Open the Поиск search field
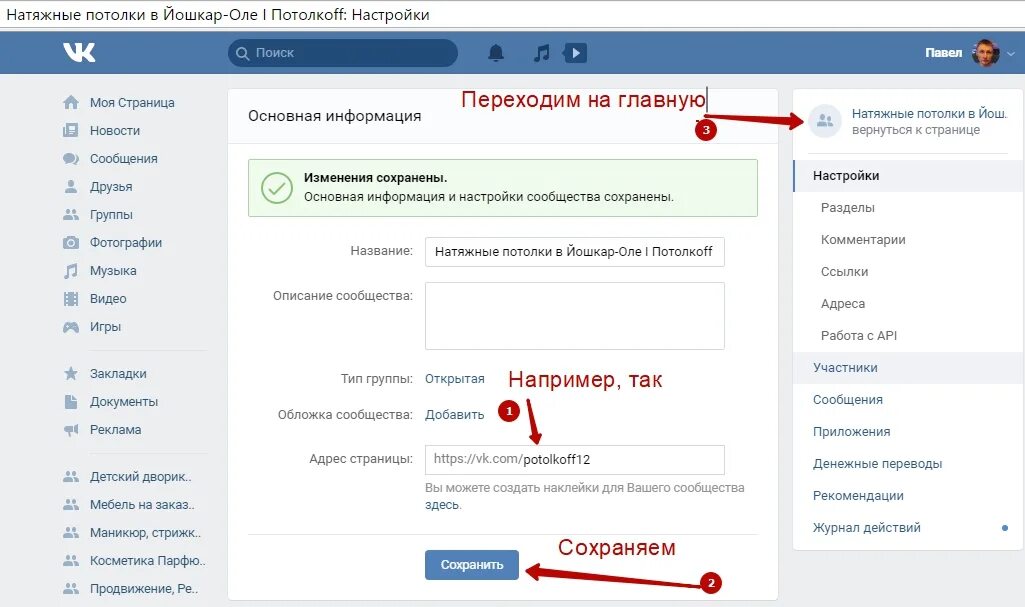The width and height of the screenshot is (1025, 607). coord(343,53)
